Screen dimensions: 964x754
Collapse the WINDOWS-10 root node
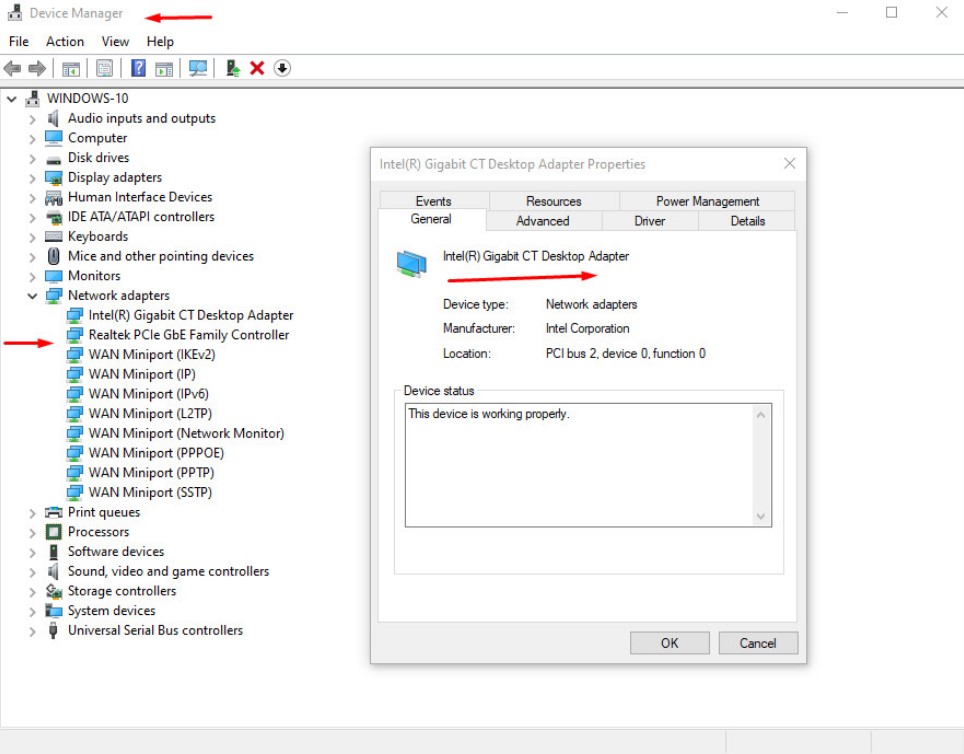tap(12, 98)
